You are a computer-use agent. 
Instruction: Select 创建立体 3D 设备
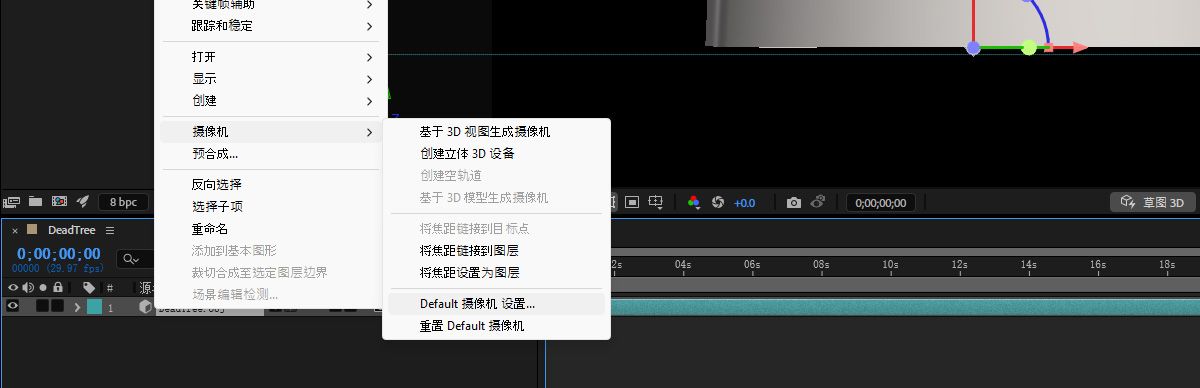pos(496,154)
